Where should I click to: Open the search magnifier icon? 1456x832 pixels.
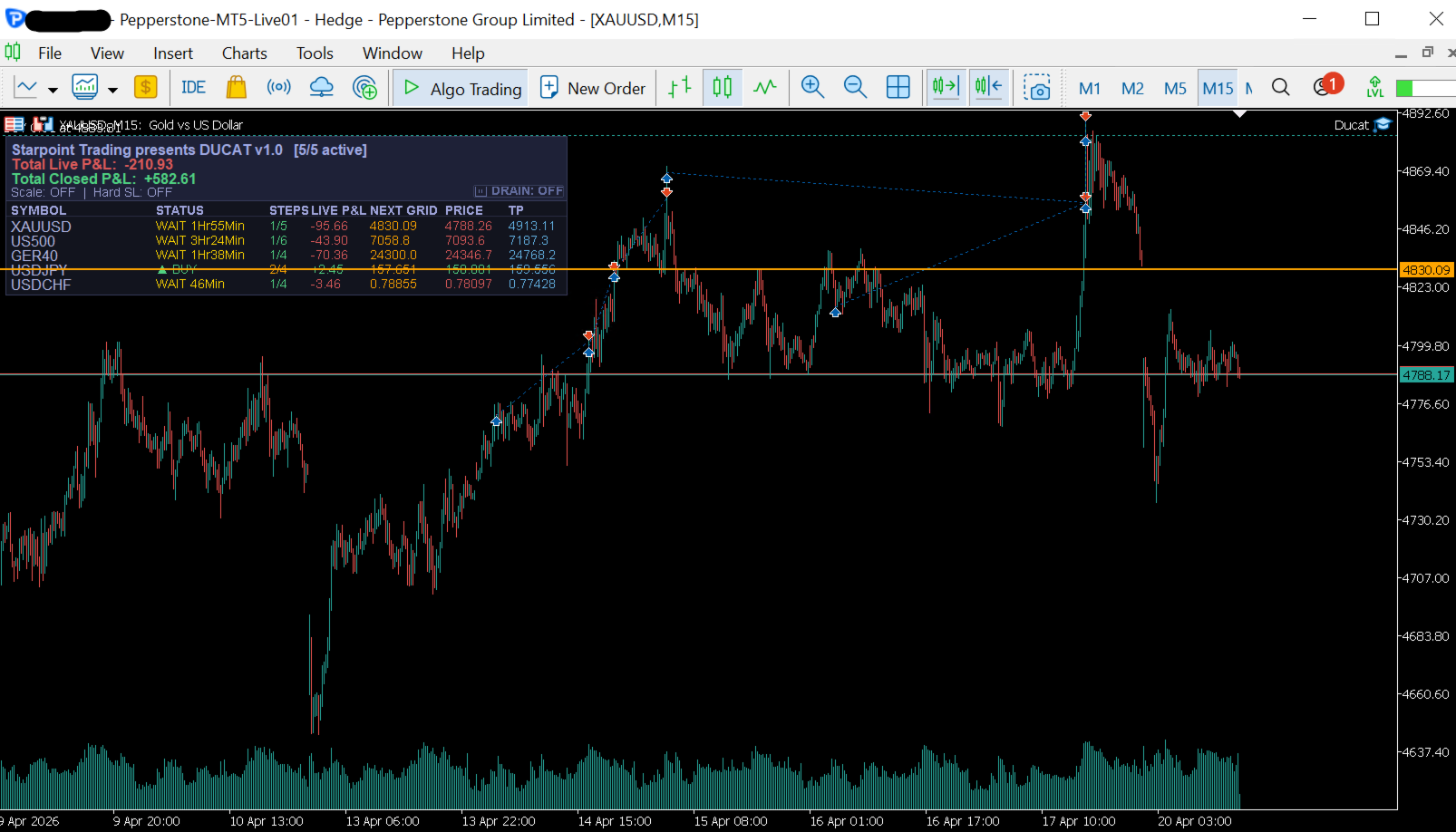[x=1280, y=87]
